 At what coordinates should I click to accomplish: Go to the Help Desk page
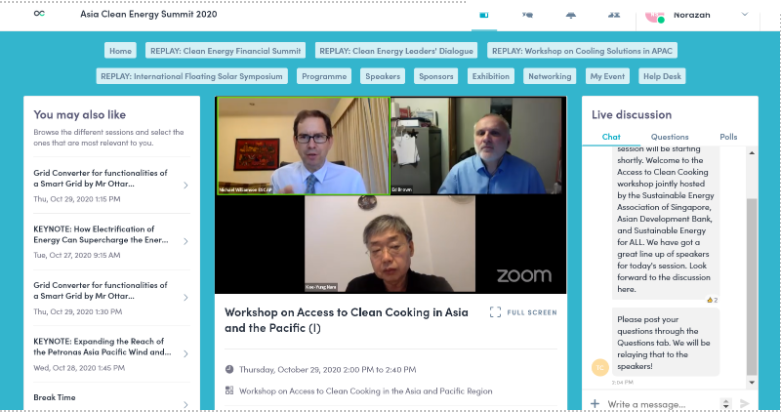click(x=662, y=76)
